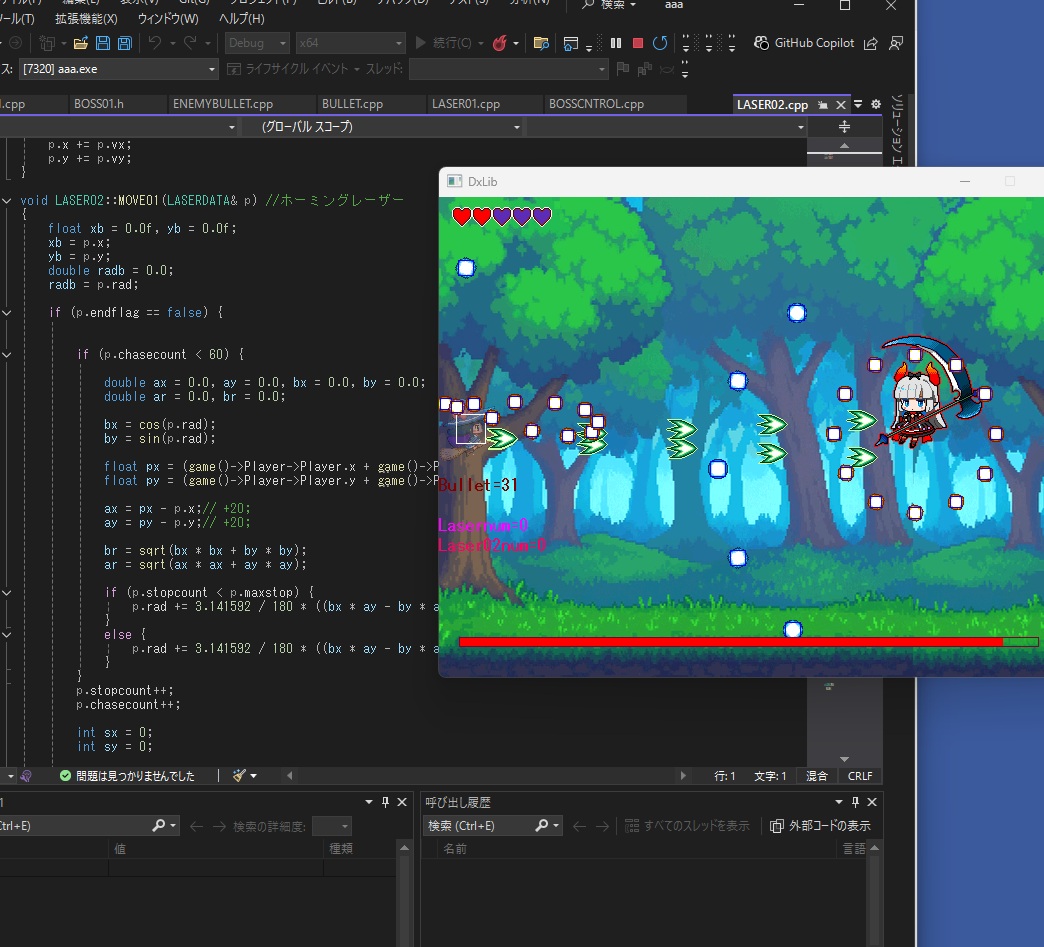
Task: Open the code cleanup broom icon
Action: (x=240, y=775)
